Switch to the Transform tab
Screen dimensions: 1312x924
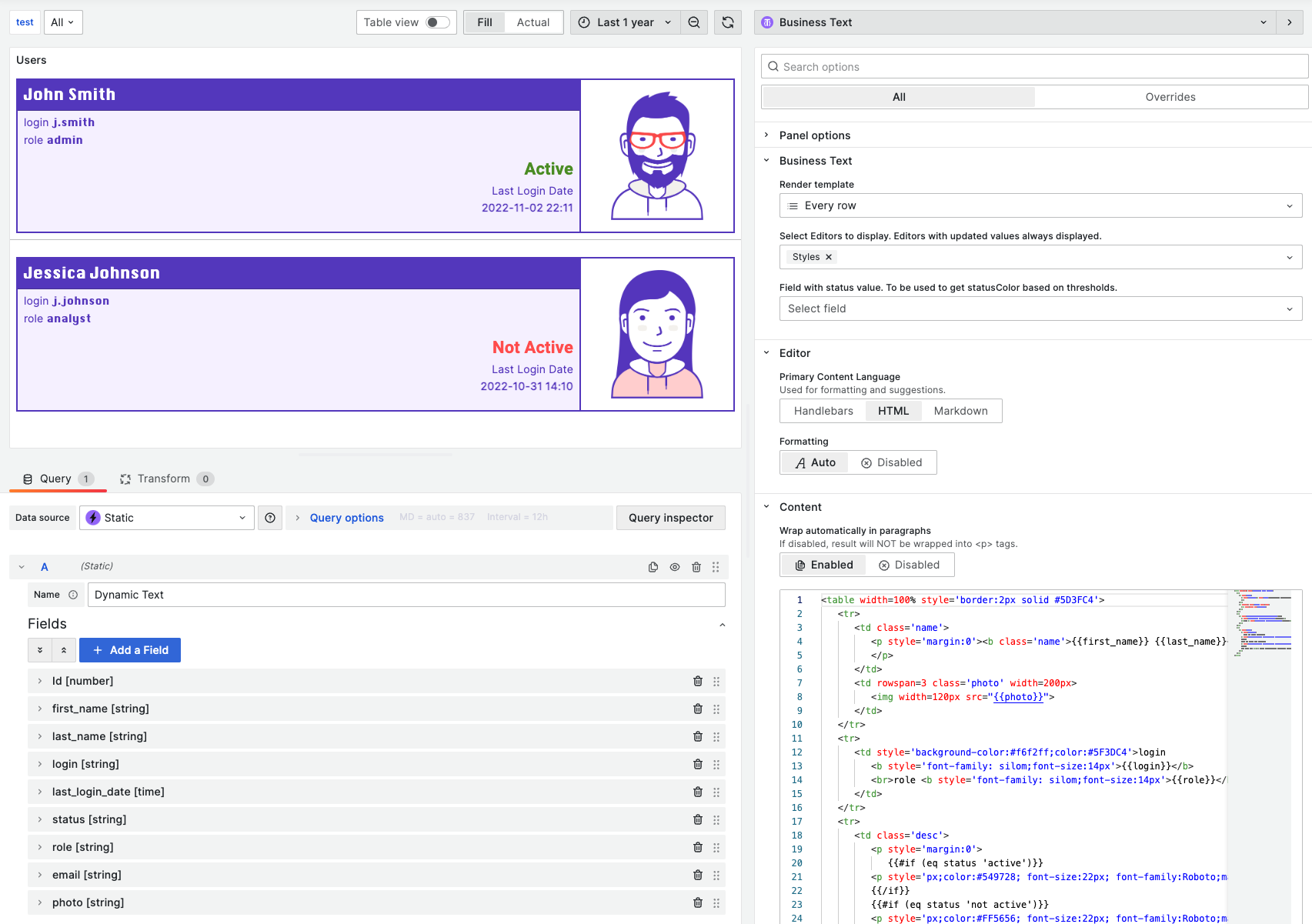point(166,479)
